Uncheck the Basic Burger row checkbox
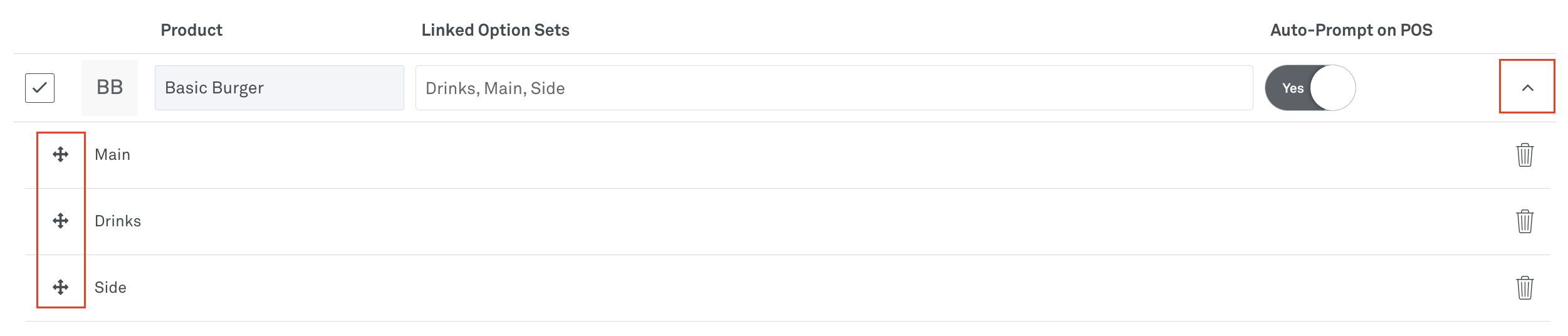This screenshot has width=1568, height=336. tap(39, 88)
